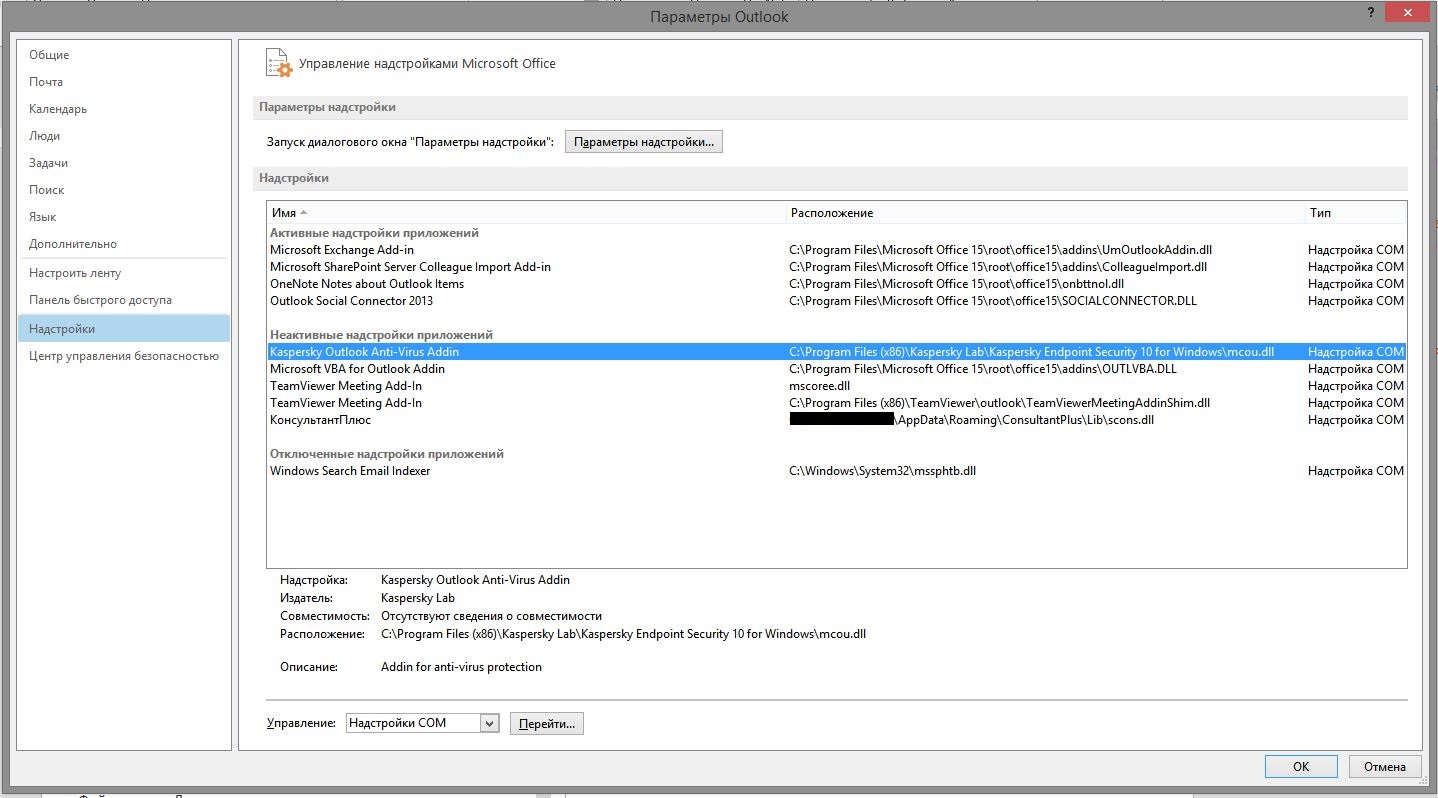Open the Управление dropdown Надстройки COM
The image size is (1438, 798).
point(422,723)
